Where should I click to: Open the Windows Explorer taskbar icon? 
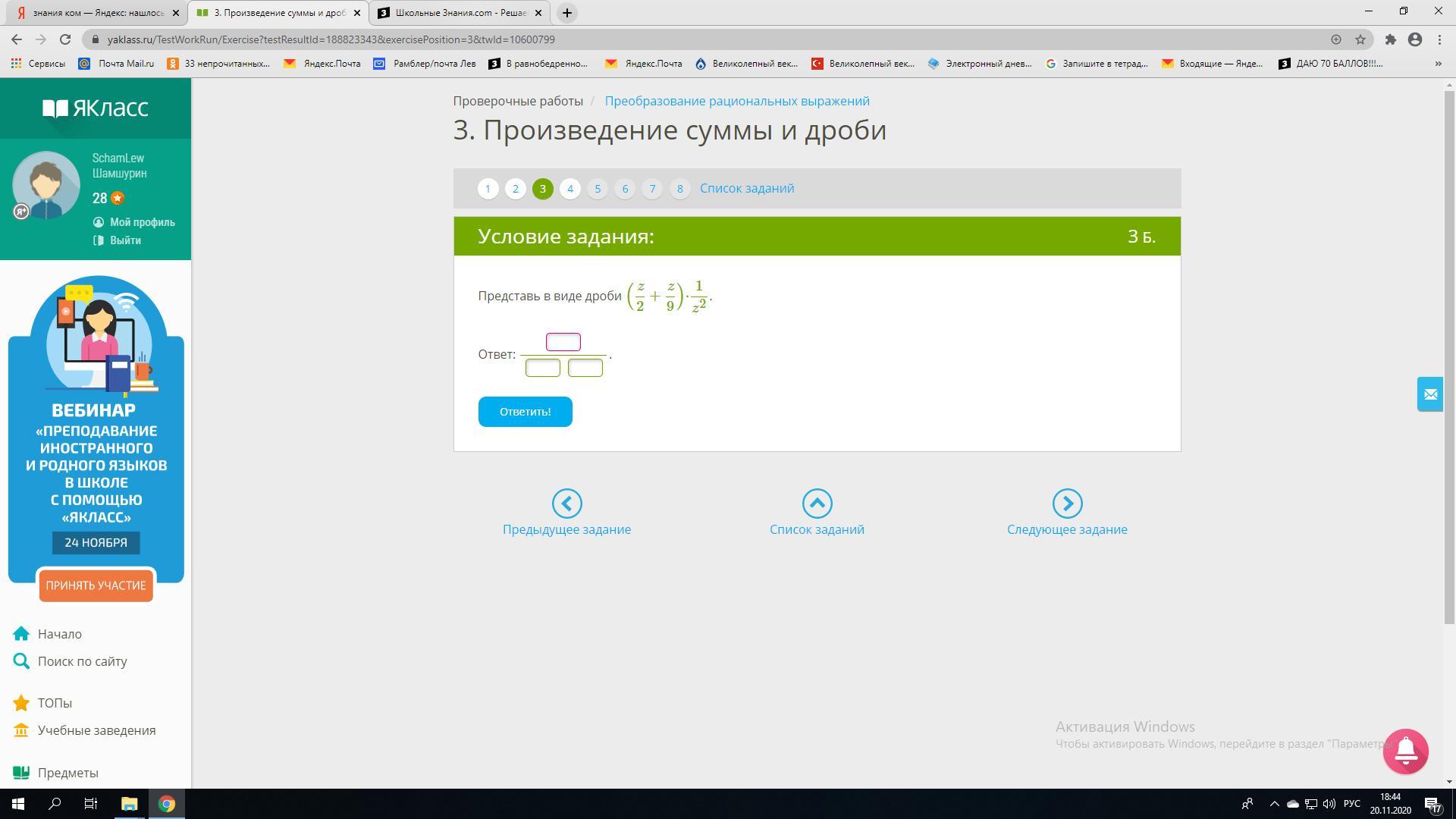point(129,804)
